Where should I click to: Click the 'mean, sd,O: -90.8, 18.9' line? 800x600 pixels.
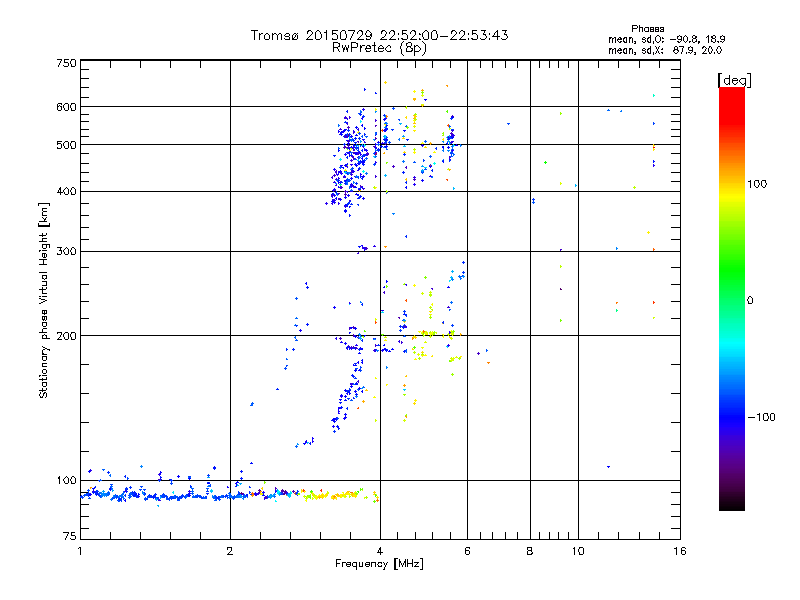pyautogui.click(x=666, y=39)
